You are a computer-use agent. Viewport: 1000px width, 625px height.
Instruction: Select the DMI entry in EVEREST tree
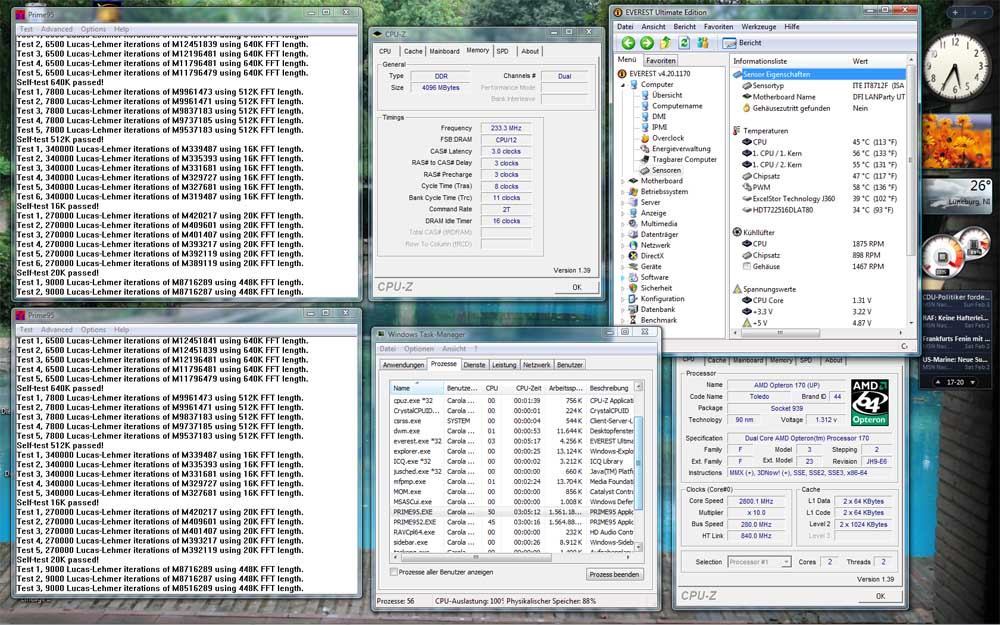(659, 117)
